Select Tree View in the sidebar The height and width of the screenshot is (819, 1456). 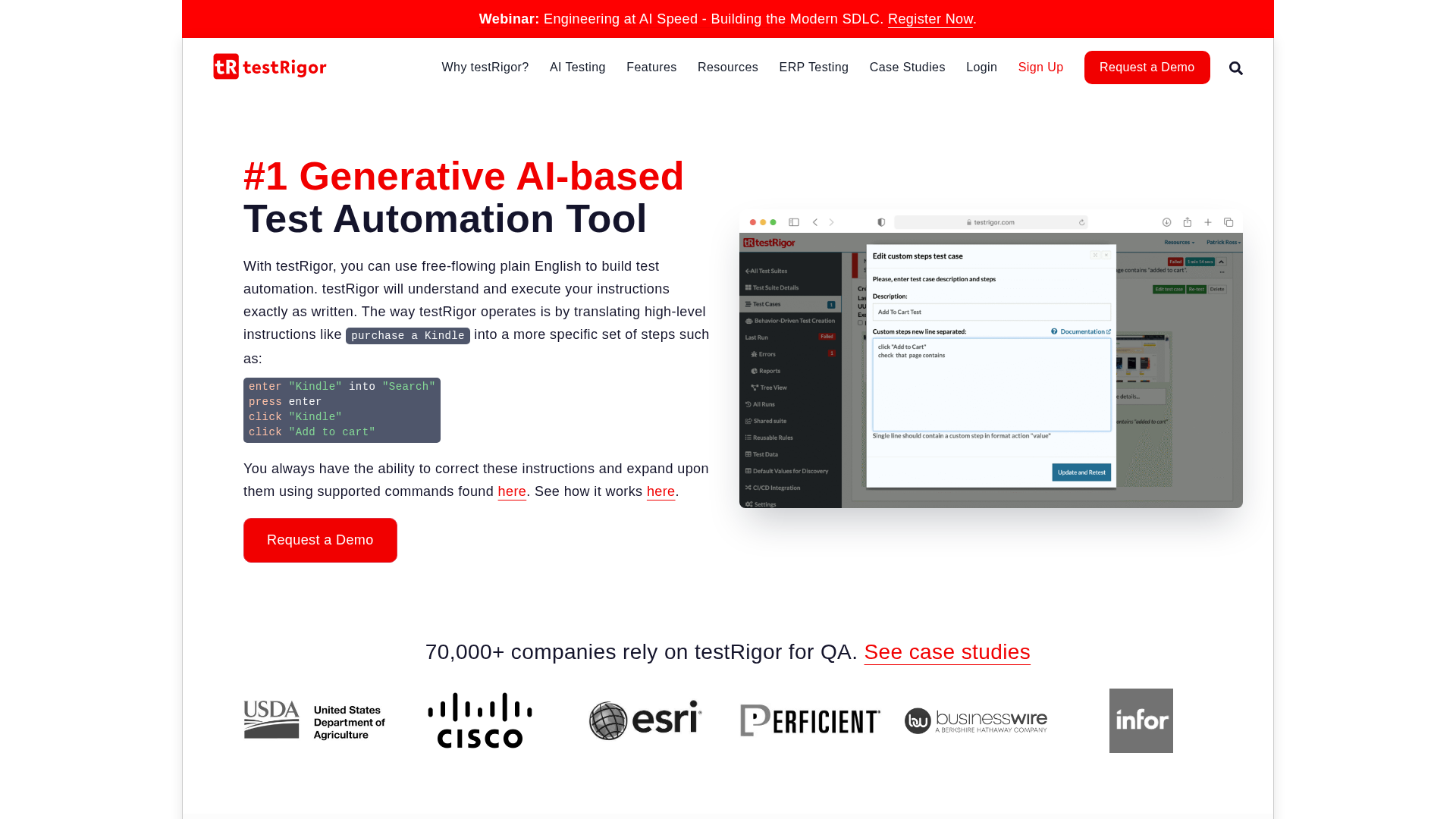(x=773, y=388)
